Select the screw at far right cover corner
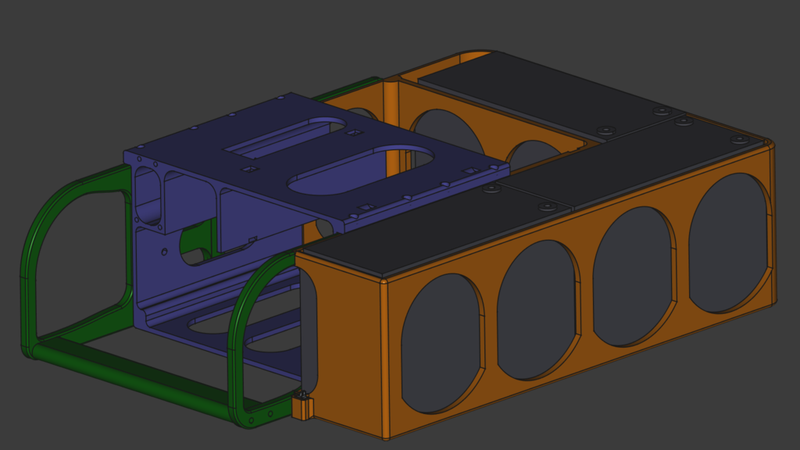Viewport: 800px width, 450px height. (738, 140)
